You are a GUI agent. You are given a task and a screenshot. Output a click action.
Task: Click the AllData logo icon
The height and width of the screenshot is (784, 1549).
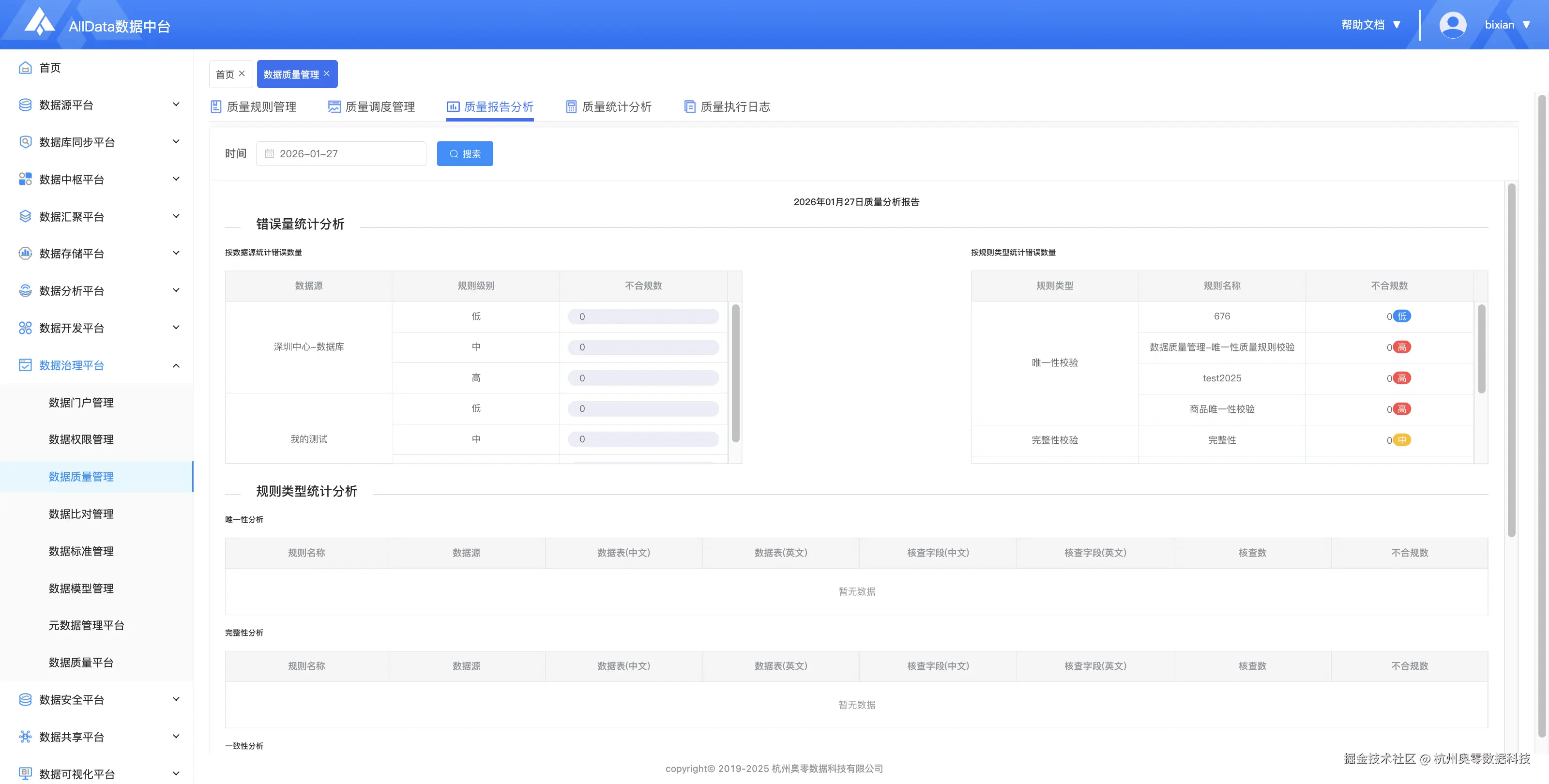40,23
